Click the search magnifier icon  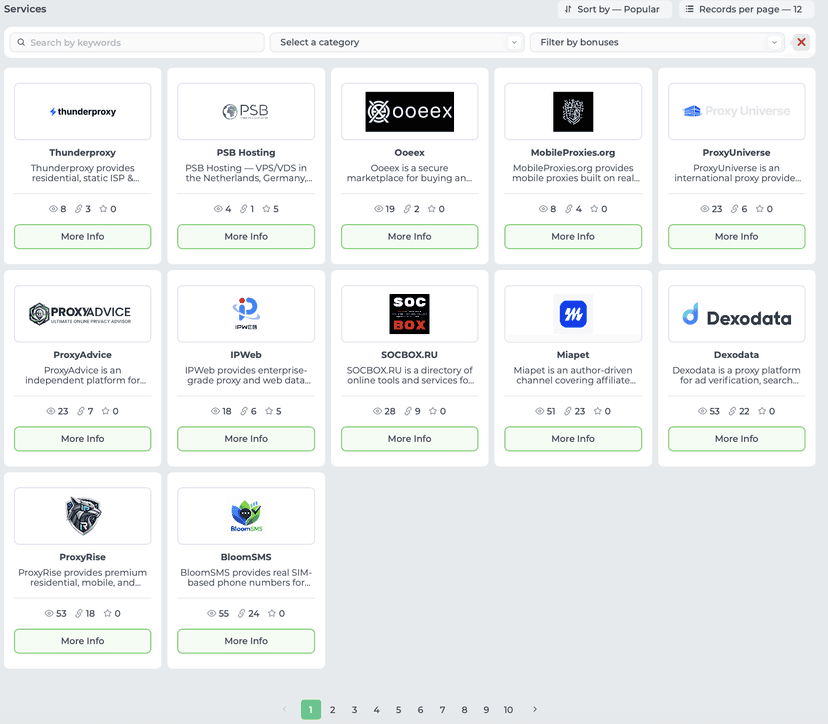21,42
